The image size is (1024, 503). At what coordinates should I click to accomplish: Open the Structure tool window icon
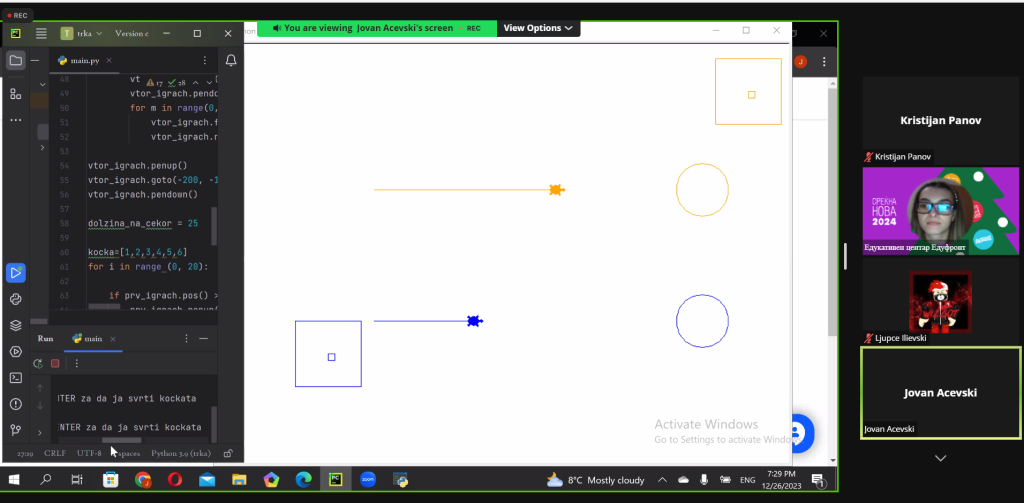[x=15, y=94]
